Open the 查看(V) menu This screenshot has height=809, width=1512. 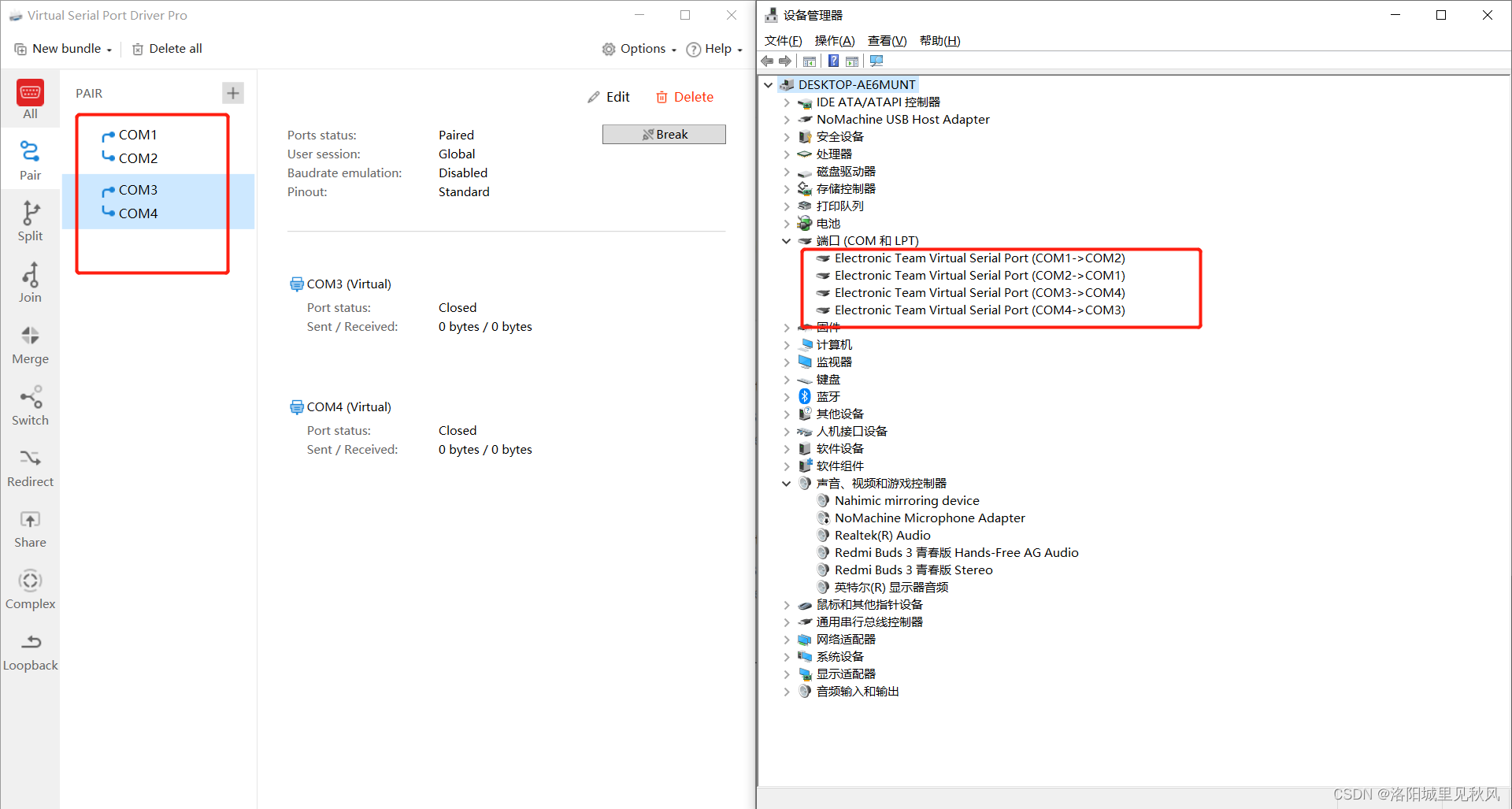[887, 41]
